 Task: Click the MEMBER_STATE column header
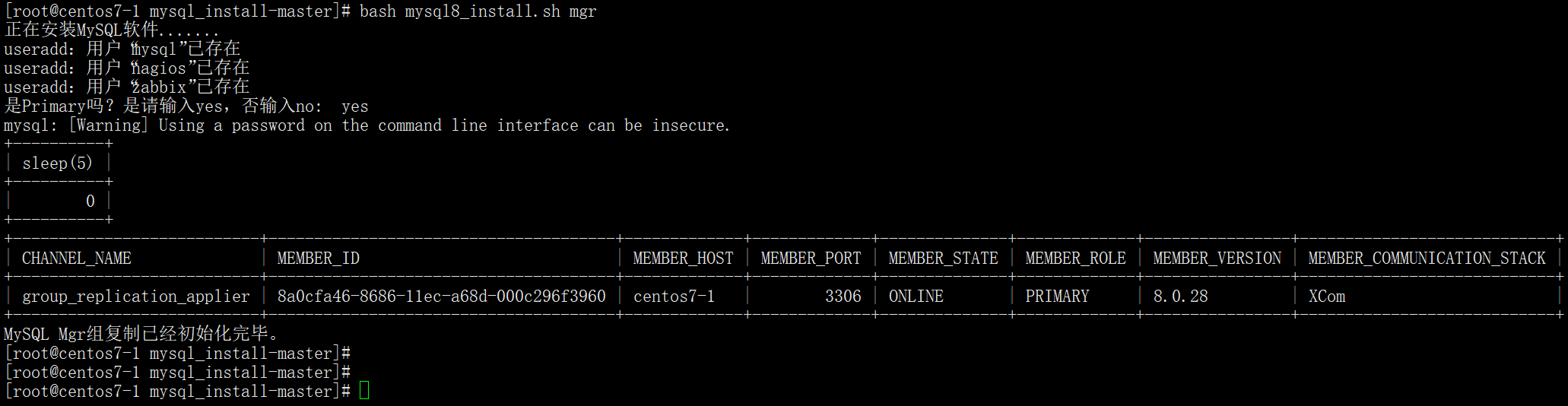[x=943, y=259]
